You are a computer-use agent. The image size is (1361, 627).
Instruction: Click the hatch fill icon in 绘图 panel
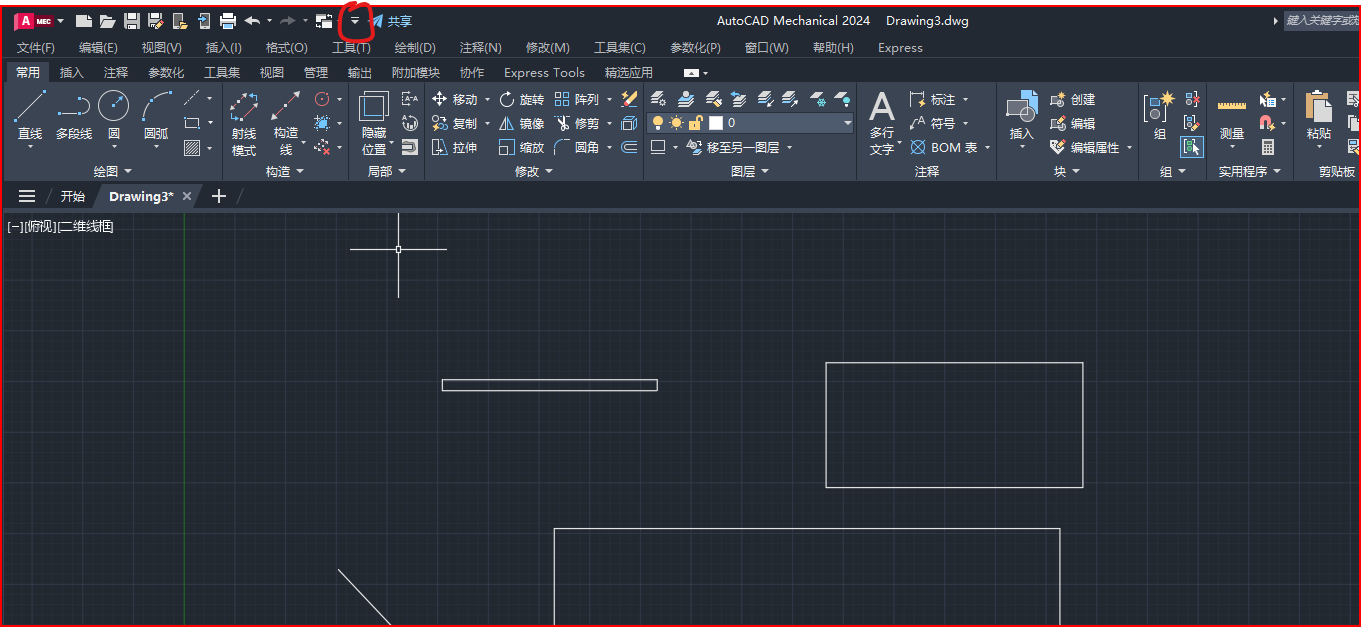tap(192, 147)
